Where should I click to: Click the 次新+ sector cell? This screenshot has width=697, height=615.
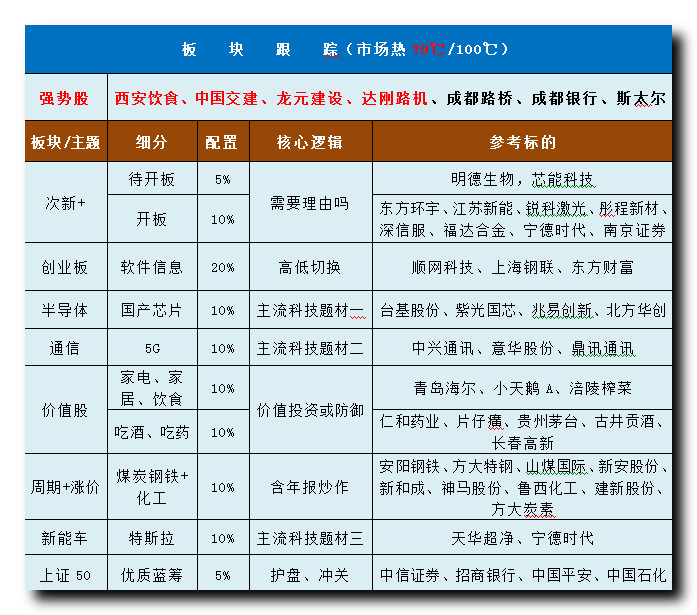[65, 203]
